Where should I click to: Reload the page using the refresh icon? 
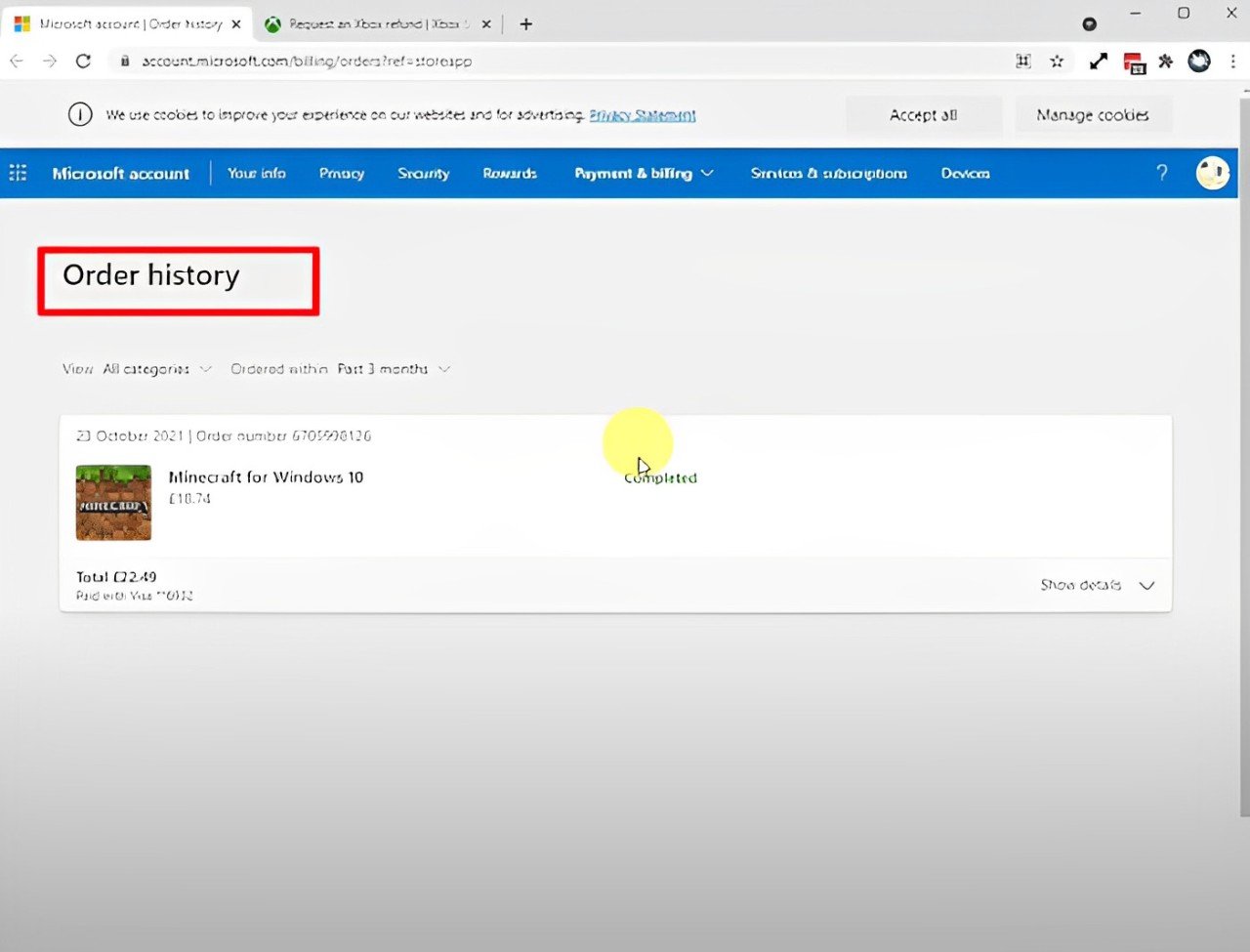[83, 62]
